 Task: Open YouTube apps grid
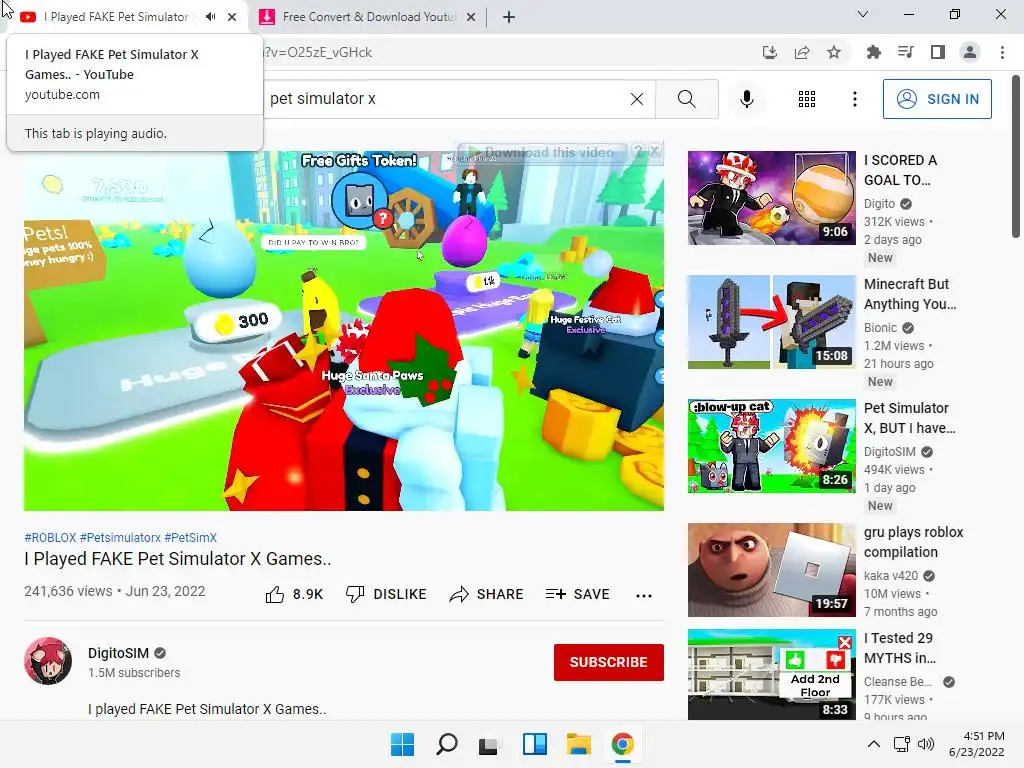point(807,99)
